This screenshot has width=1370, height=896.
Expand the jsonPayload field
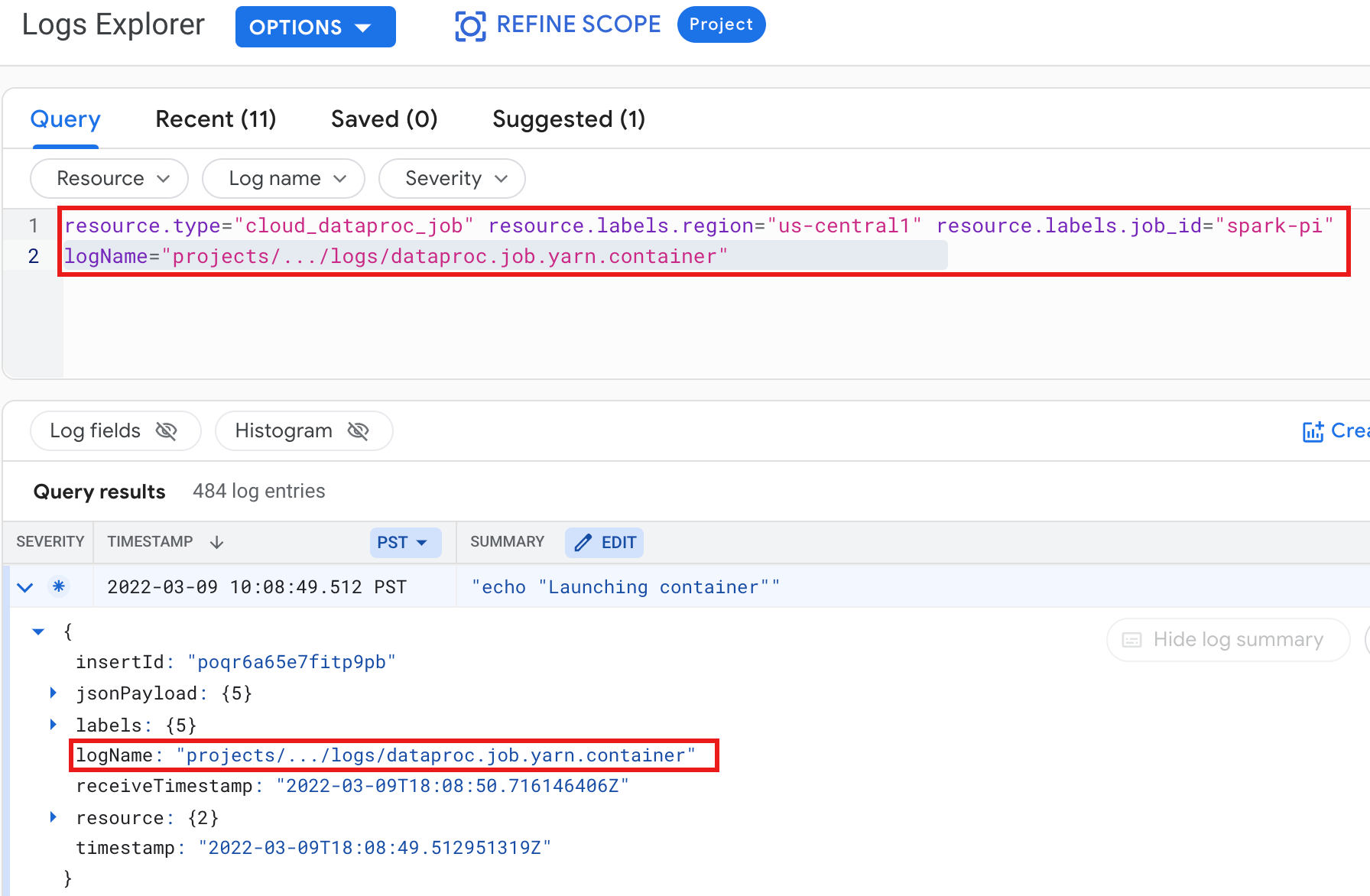(x=54, y=693)
